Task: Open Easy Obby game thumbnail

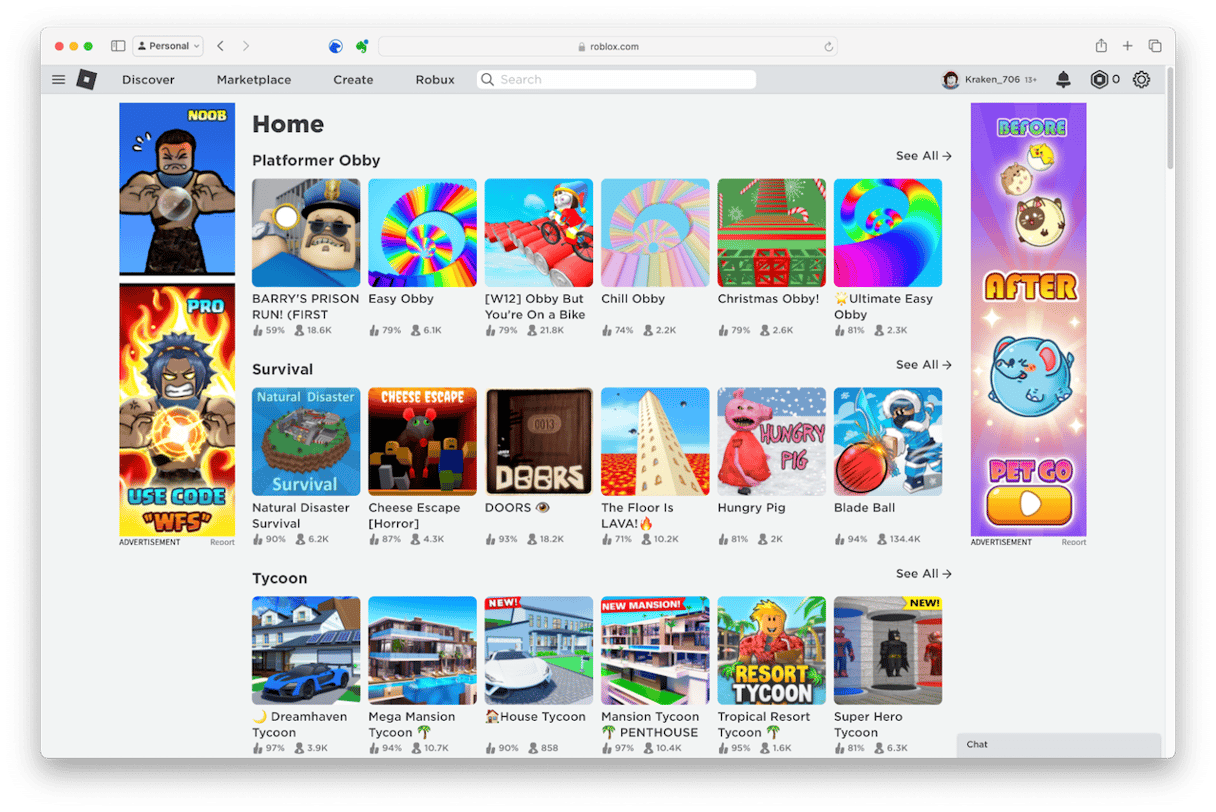Action: (x=422, y=233)
